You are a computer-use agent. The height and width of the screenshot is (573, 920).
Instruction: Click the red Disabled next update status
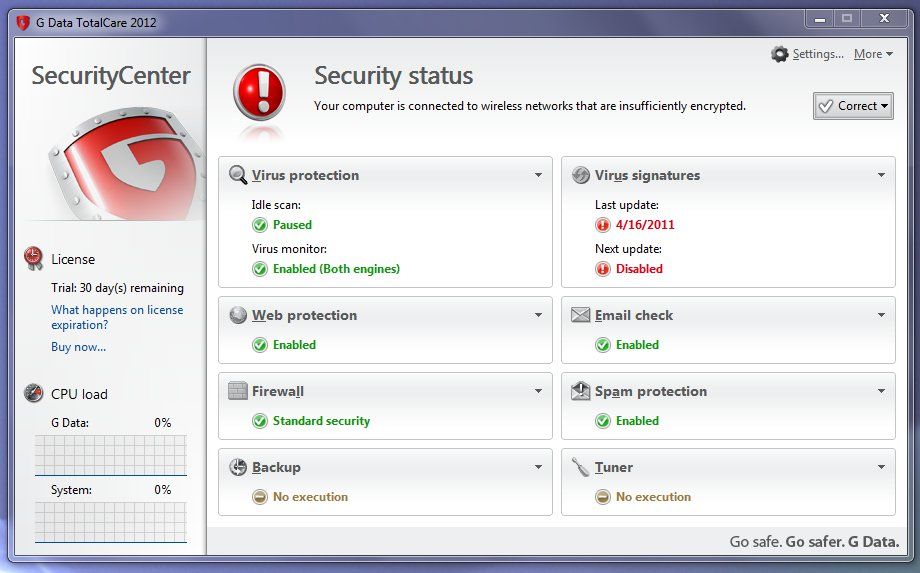[x=639, y=269]
